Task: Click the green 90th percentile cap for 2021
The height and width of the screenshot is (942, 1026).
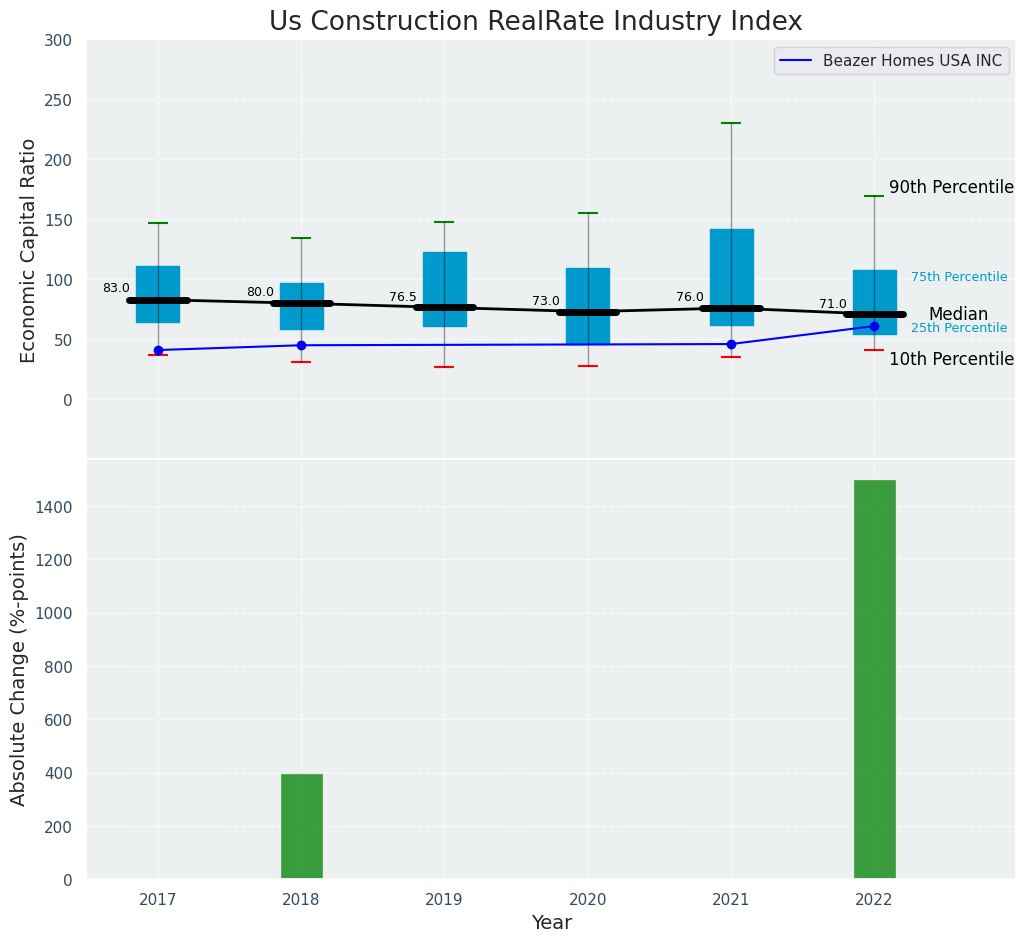Action: coord(731,123)
